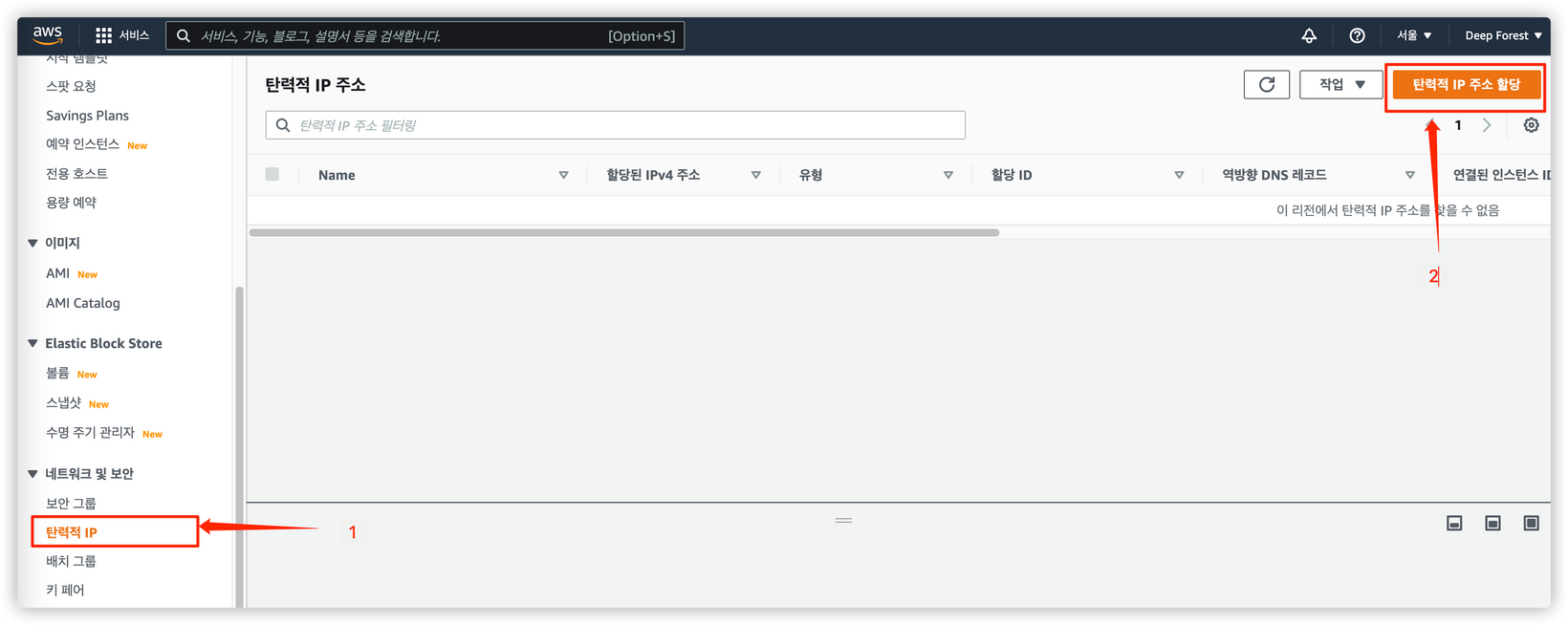The width and height of the screenshot is (1568, 625).
Task: Click the 탄력적 IP 주소 필터링 field
Action: point(616,125)
